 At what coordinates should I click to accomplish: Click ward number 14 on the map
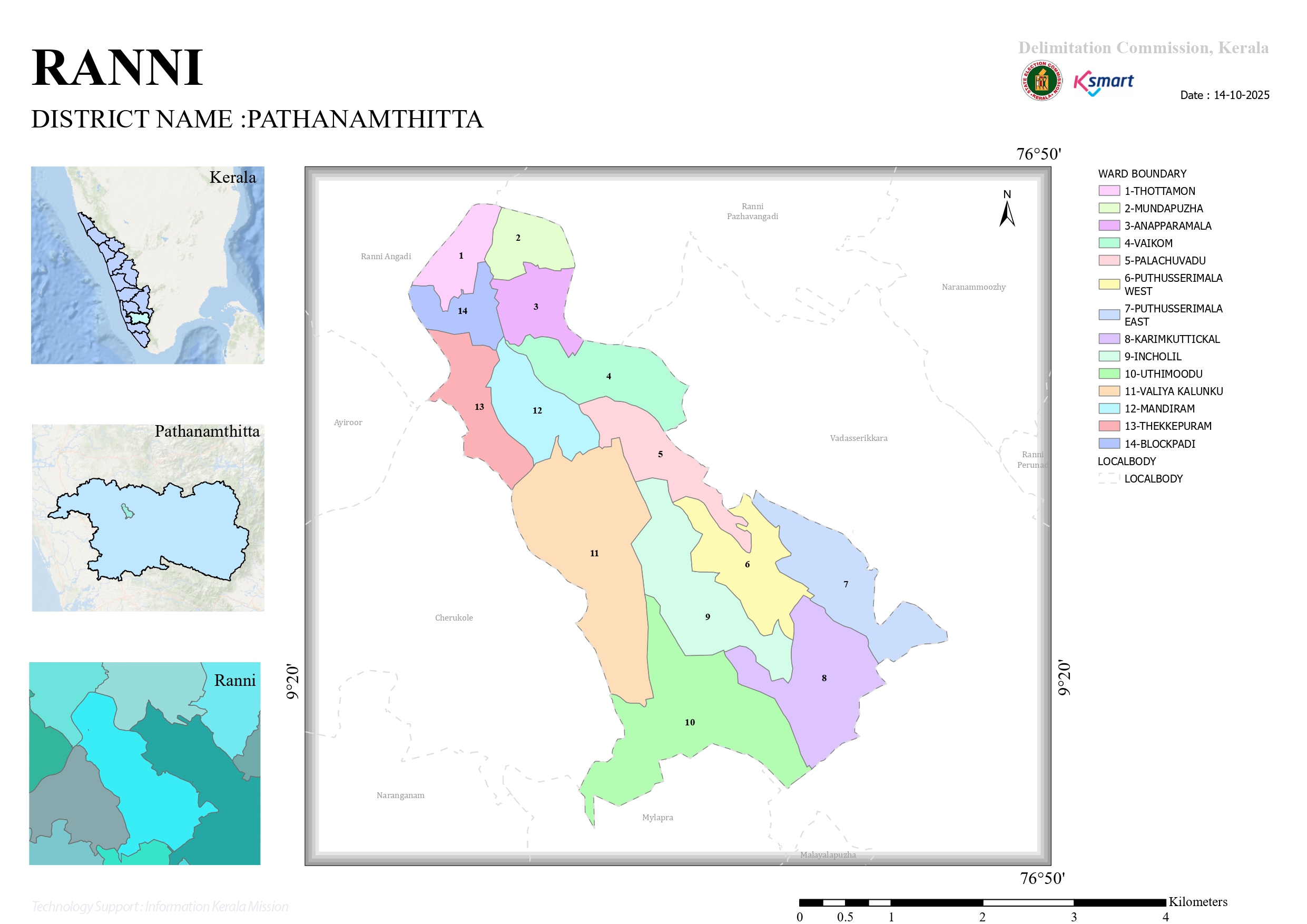point(463,311)
